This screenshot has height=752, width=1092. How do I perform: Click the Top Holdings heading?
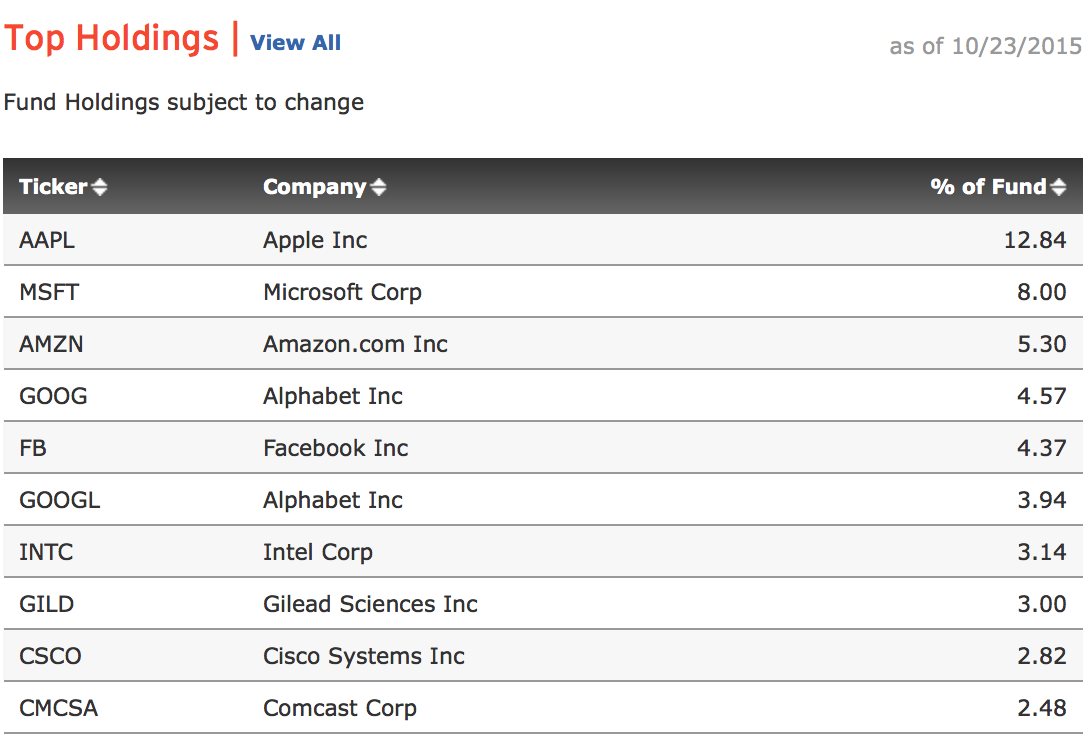[x=111, y=39]
